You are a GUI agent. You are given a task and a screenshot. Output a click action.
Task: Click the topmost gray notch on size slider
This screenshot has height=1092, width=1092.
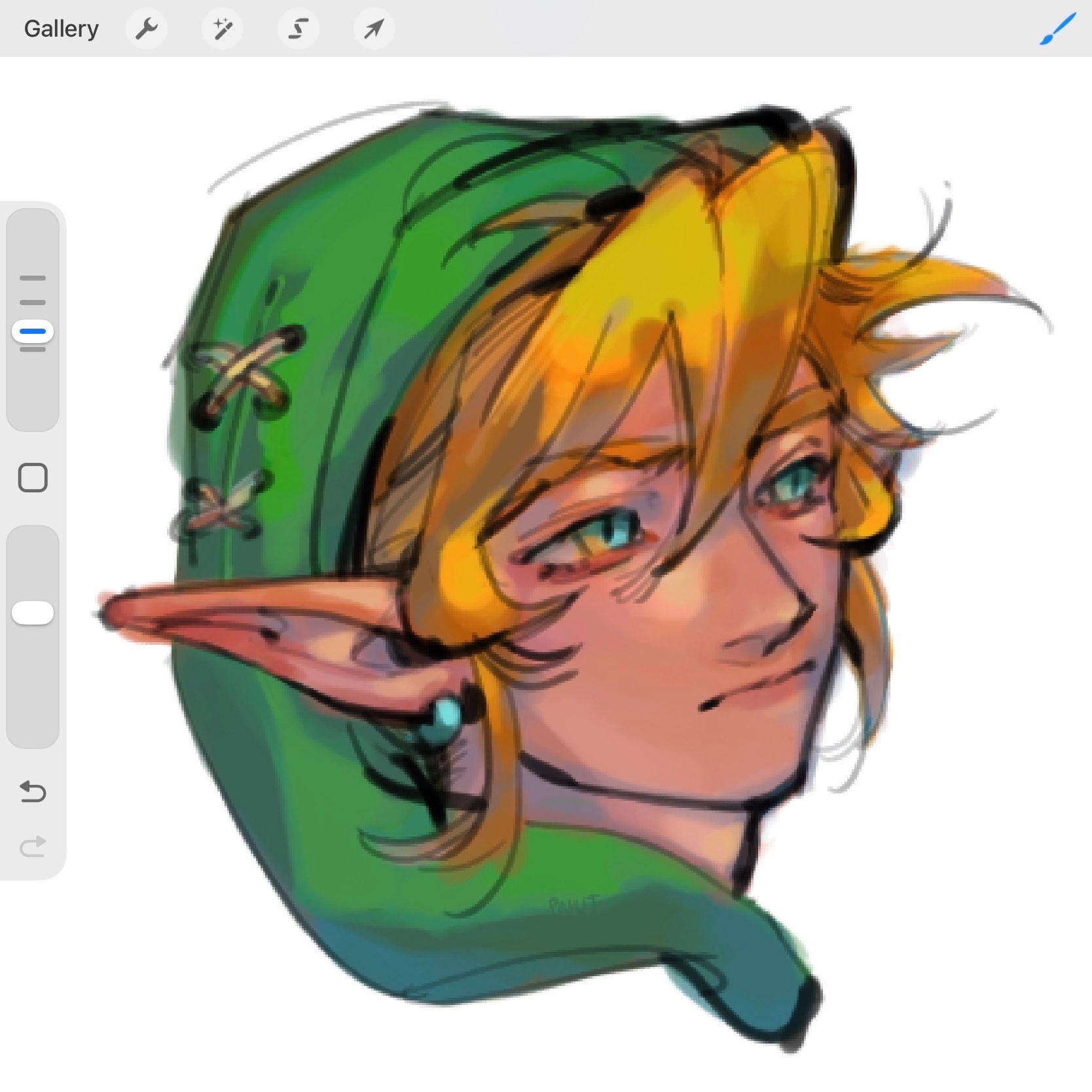pyautogui.click(x=33, y=278)
